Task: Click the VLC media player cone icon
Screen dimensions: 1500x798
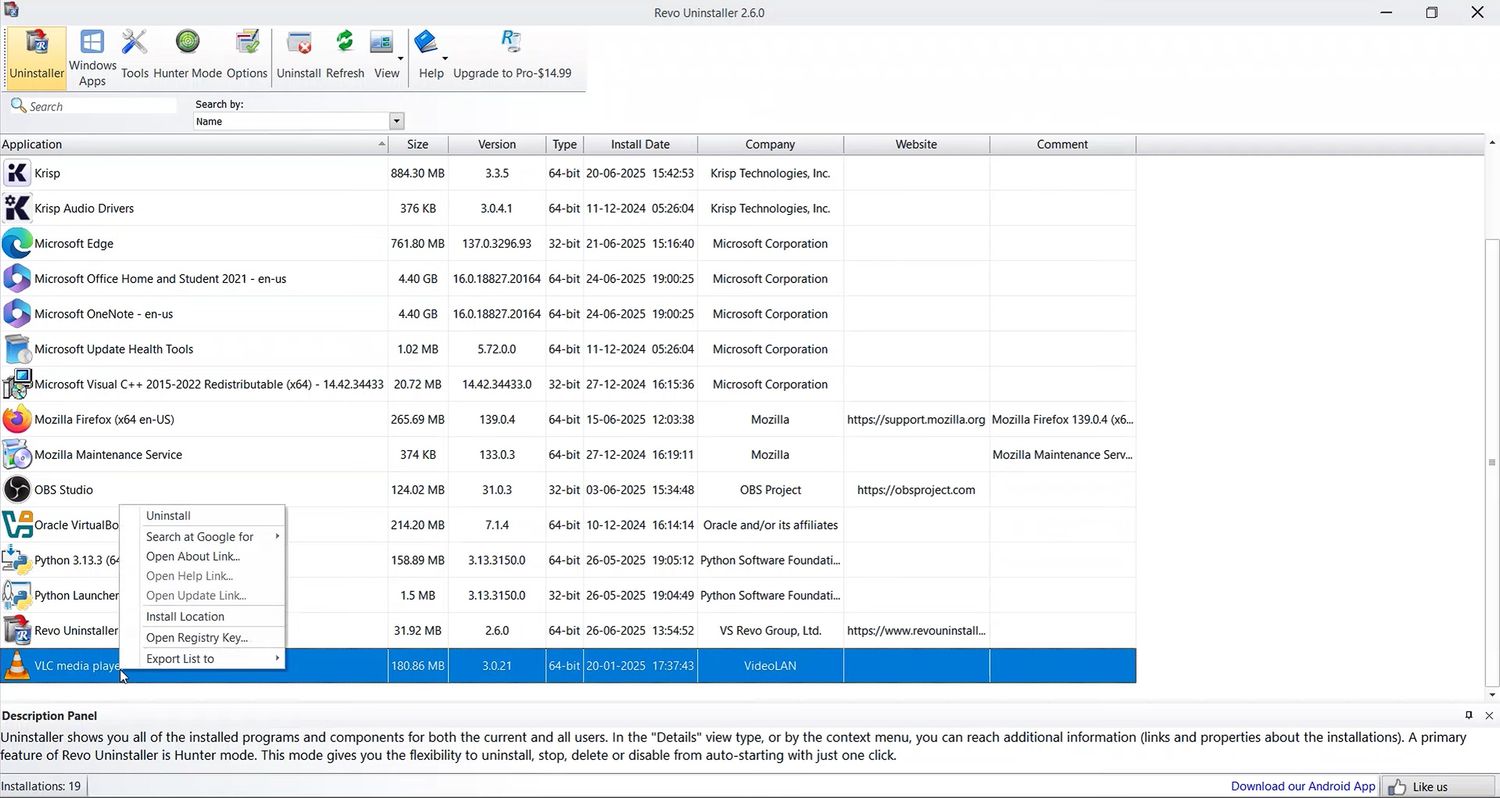Action: (17, 665)
